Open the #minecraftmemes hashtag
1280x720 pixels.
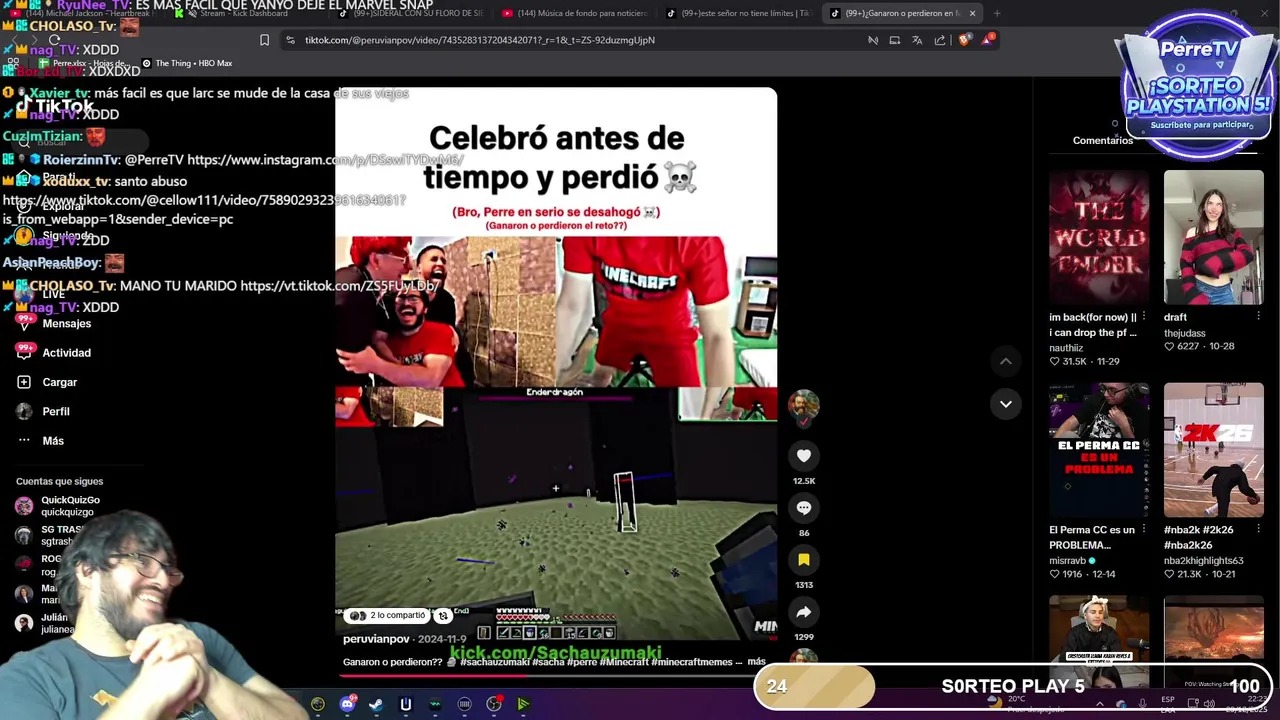[692, 662]
